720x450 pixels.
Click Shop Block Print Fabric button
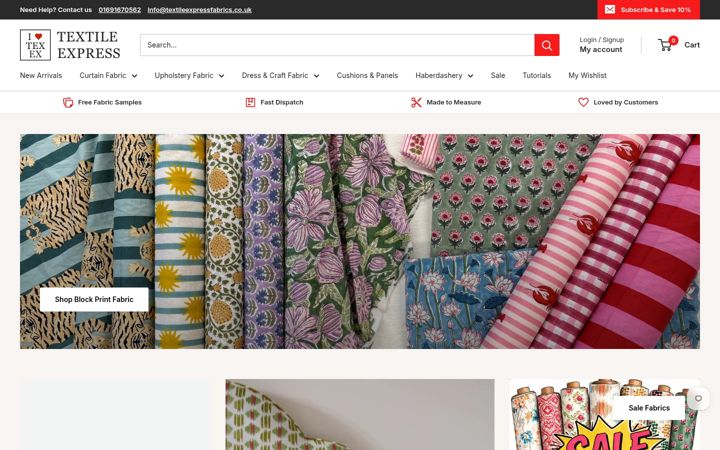pyautogui.click(x=94, y=299)
